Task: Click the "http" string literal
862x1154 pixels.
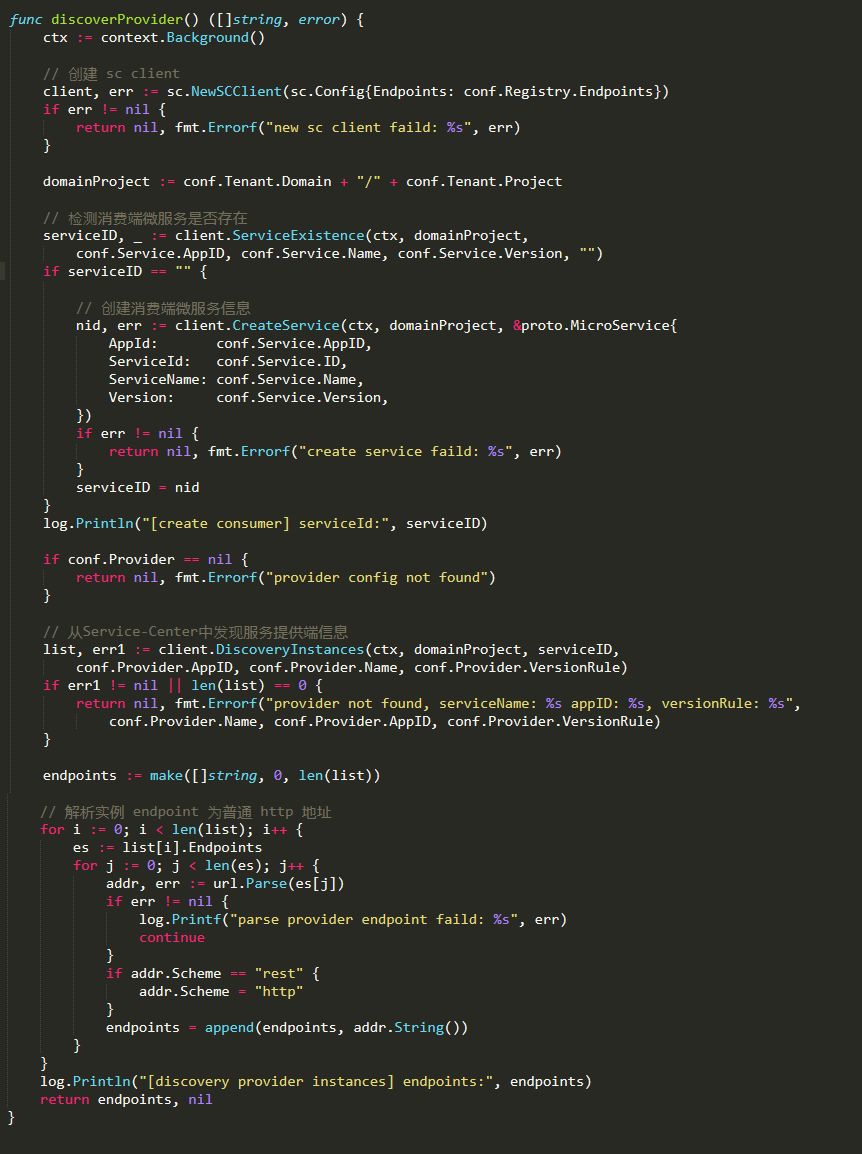Action: point(279,992)
